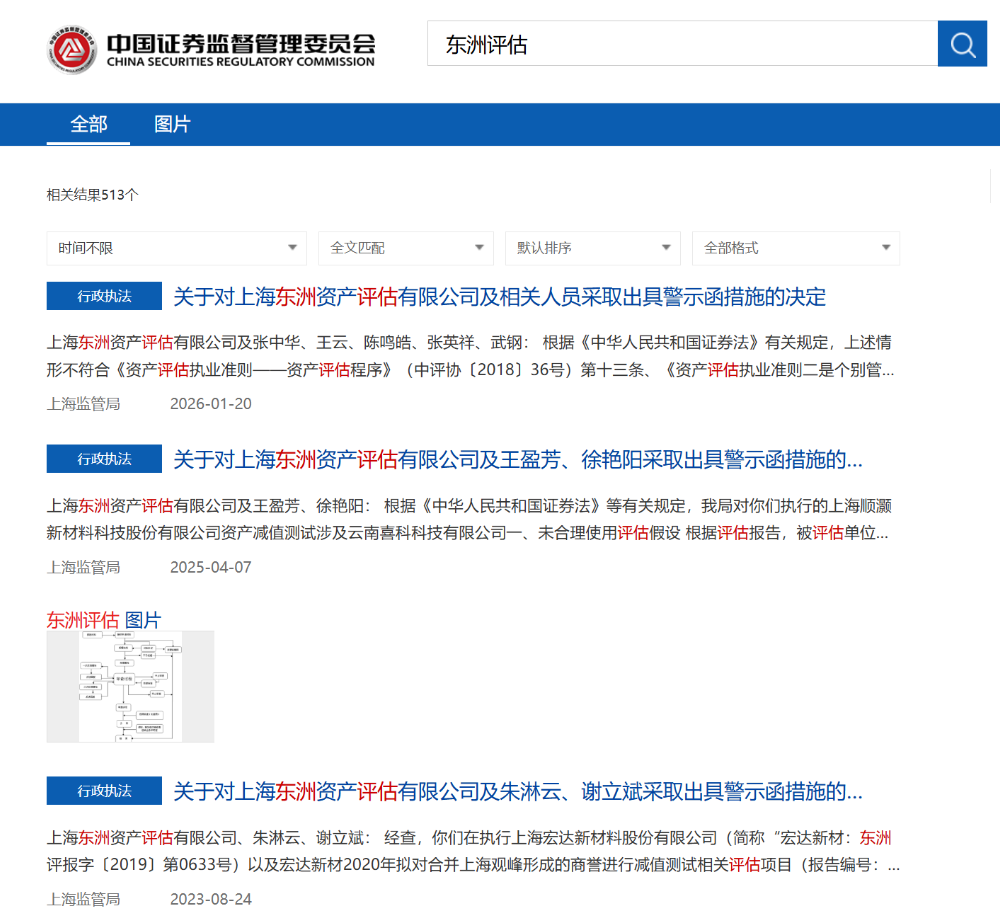Click 行政执法 tag on 2025-04-07 result
The image size is (1000, 923).
pyautogui.click(x=104, y=459)
